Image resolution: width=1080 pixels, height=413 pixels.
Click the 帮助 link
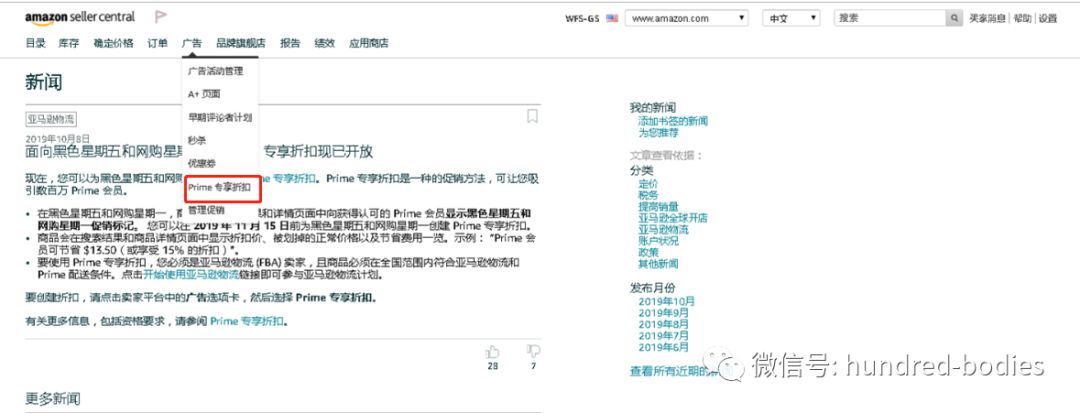[x=1022, y=19]
